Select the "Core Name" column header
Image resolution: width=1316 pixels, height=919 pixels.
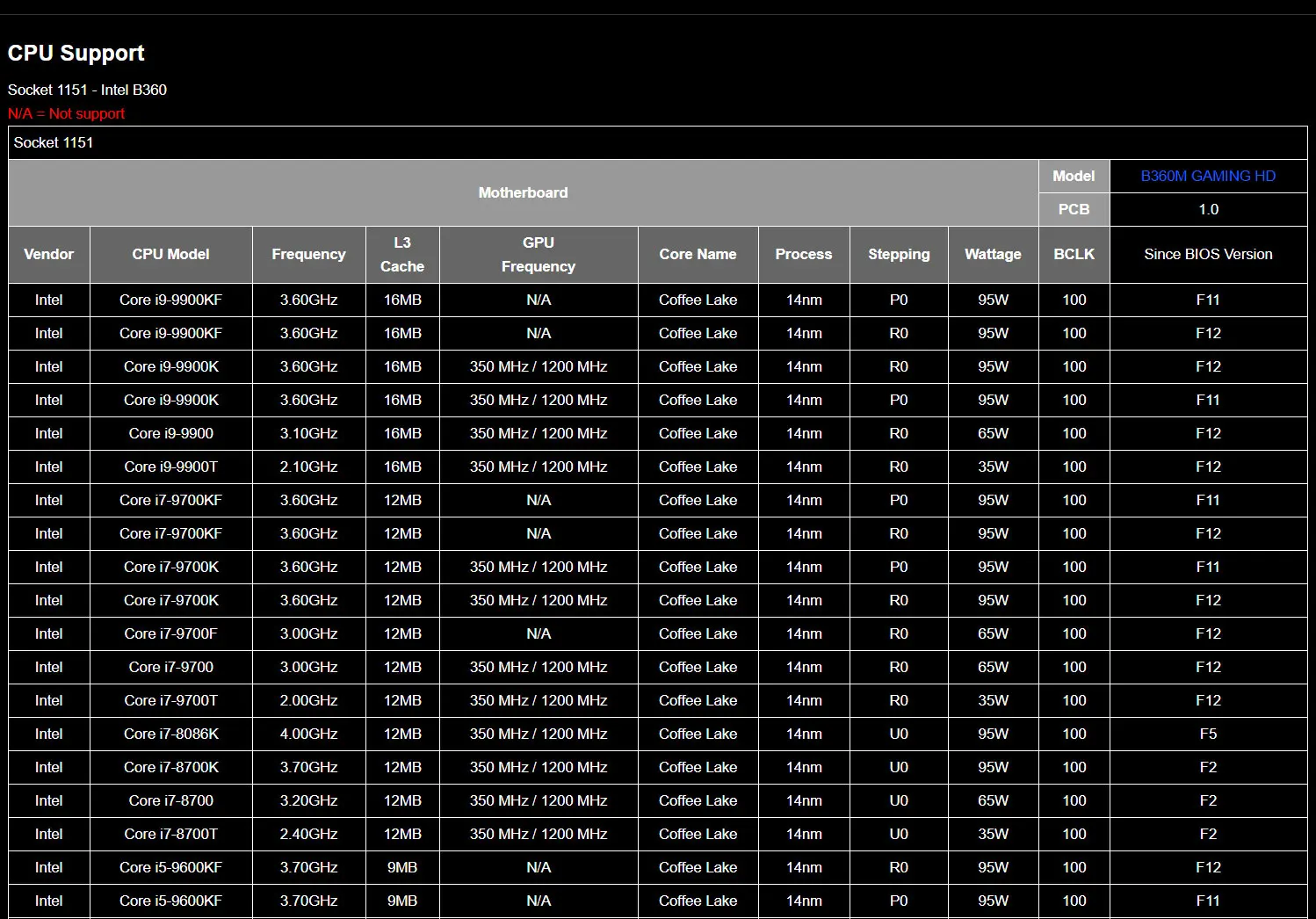tap(698, 254)
